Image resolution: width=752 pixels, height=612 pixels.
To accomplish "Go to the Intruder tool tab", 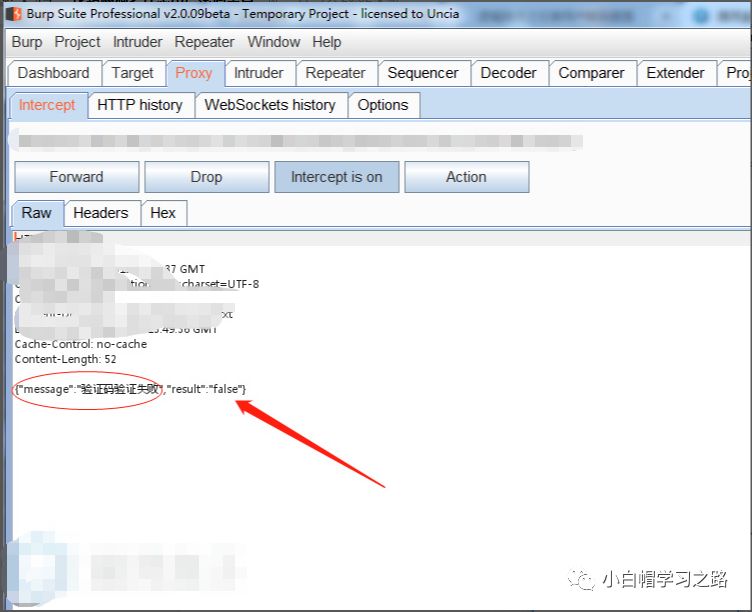I will tap(259, 73).
